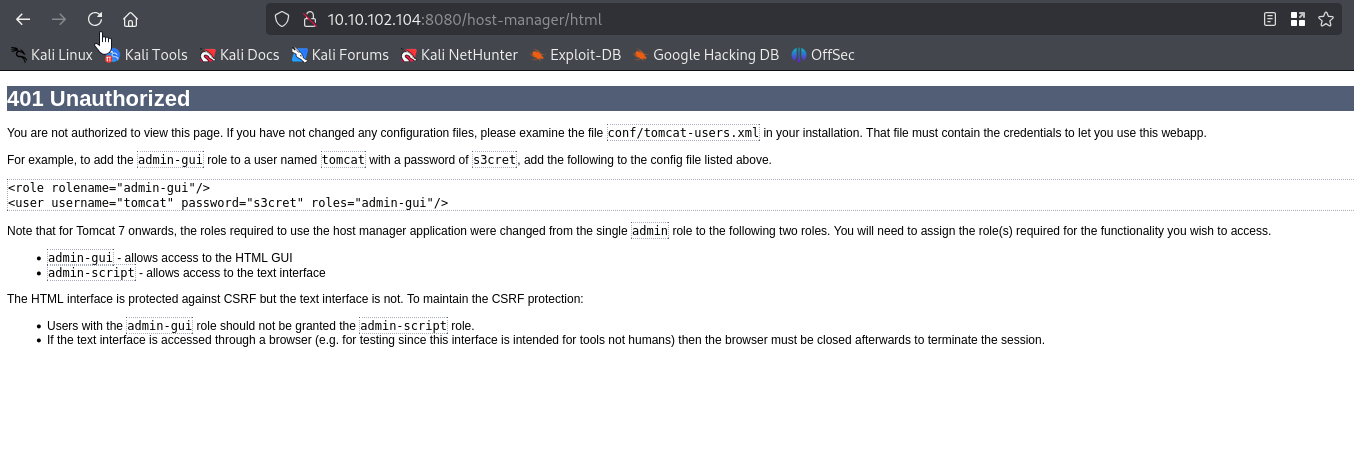Viewport: 1354px width, 474px height.
Task: Open the Google Hacking DB bookmark
Action: (x=706, y=55)
